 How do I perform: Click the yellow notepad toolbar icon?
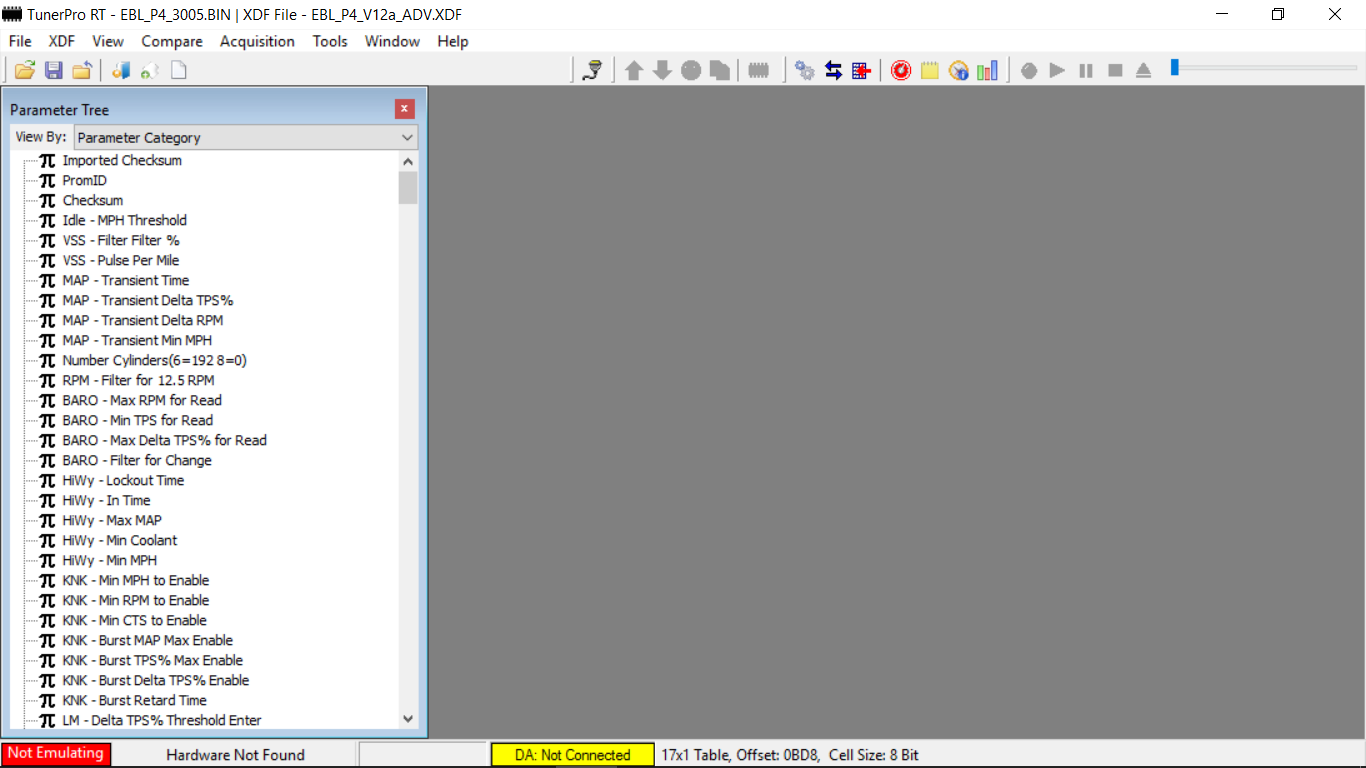click(929, 70)
